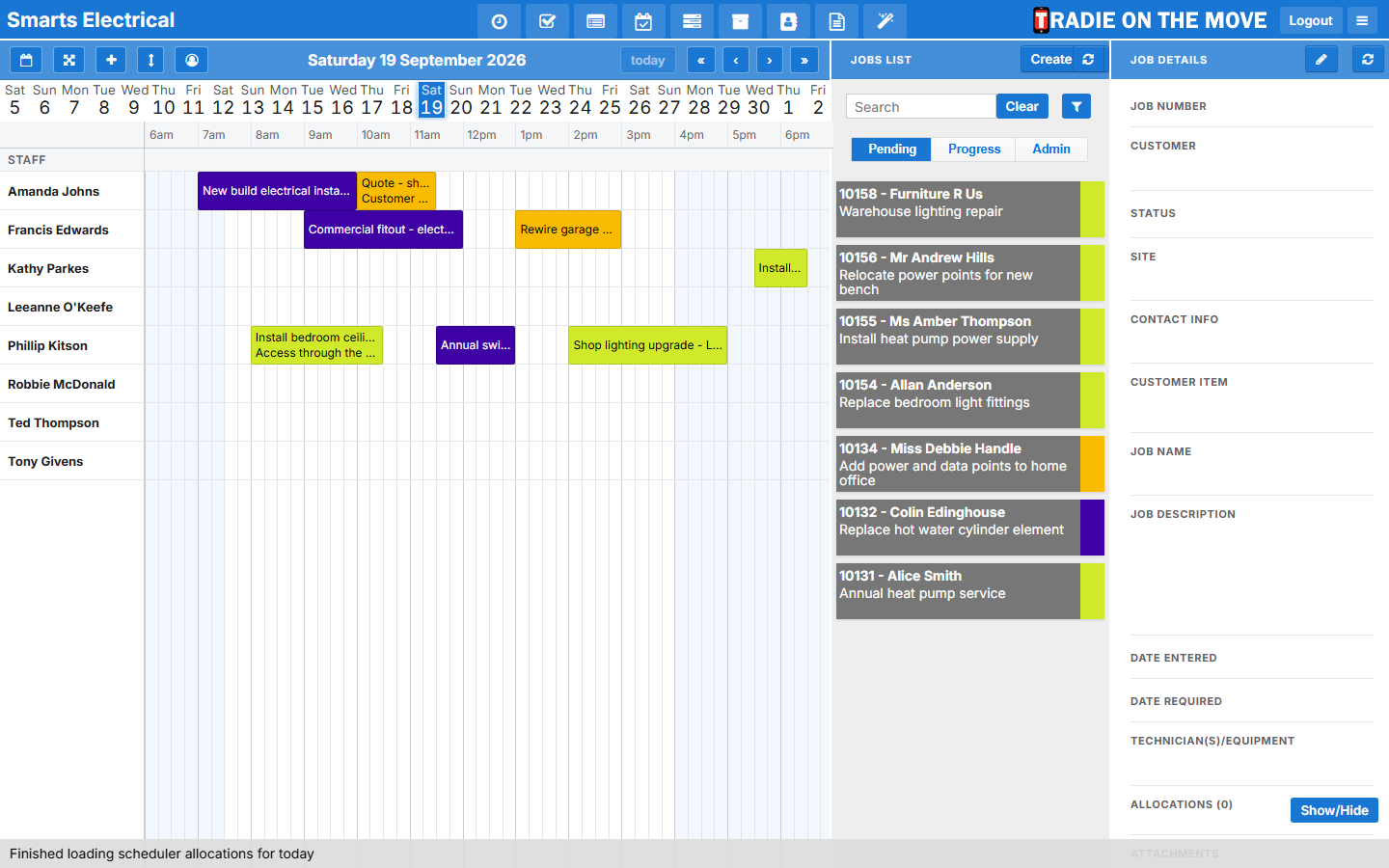Click the Logout button
This screenshot has height=868, width=1389.
click(x=1311, y=20)
